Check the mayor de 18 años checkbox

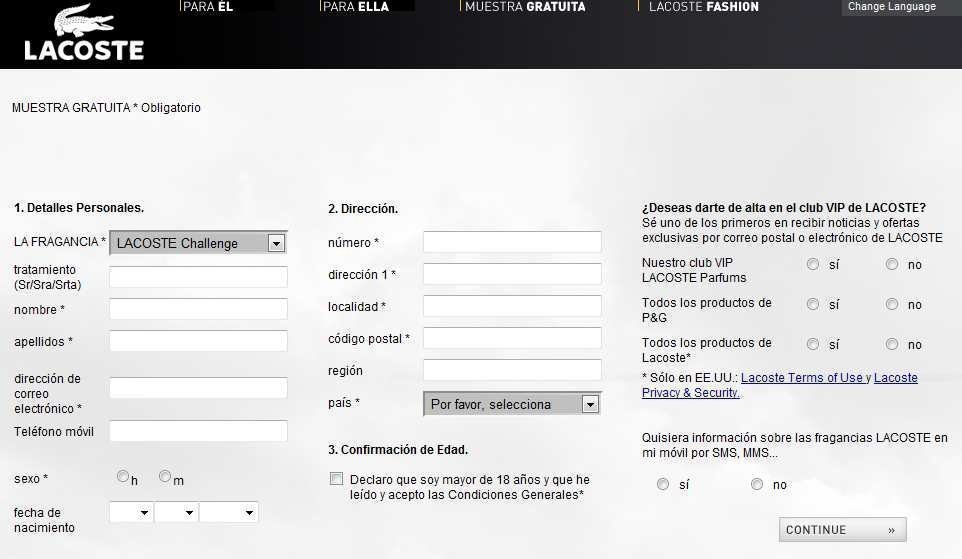pyautogui.click(x=336, y=479)
